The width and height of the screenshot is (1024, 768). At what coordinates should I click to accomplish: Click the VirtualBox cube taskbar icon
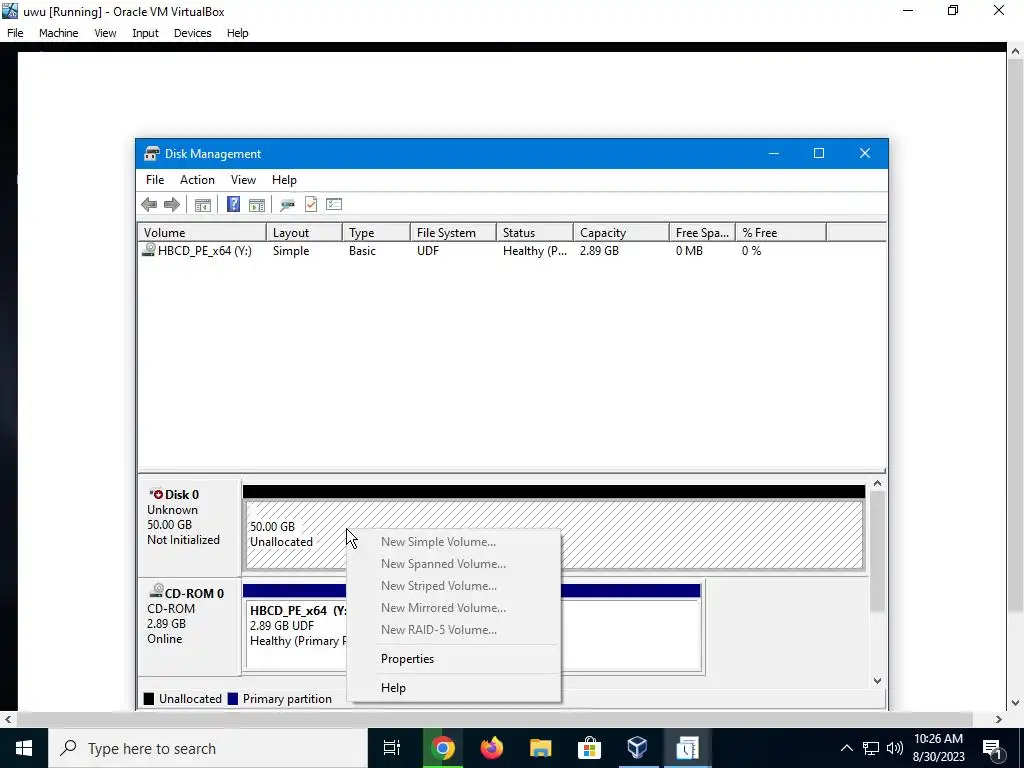pyautogui.click(x=637, y=748)
